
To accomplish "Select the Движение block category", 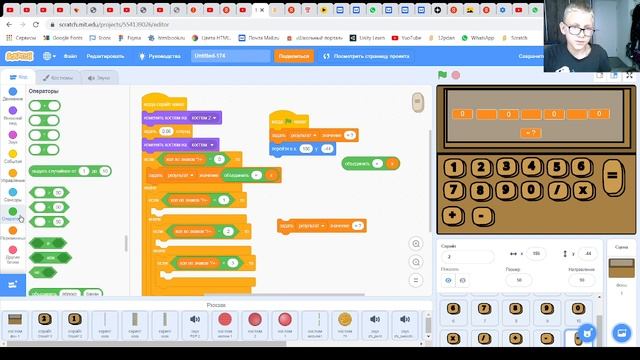I will point(13,94).
